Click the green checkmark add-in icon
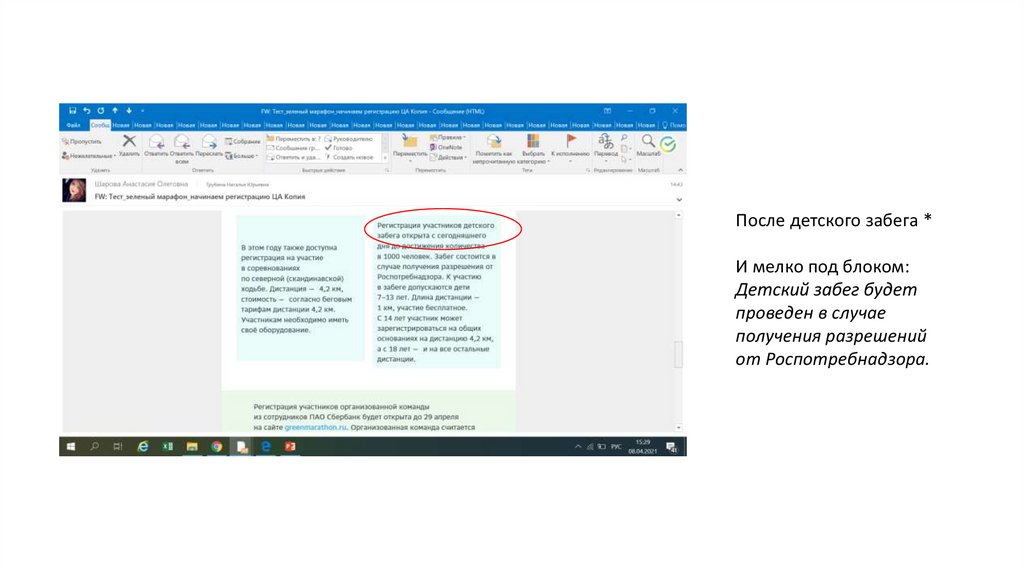The width and height of the screenshot is (1024, 574). (x=668, y=144)
